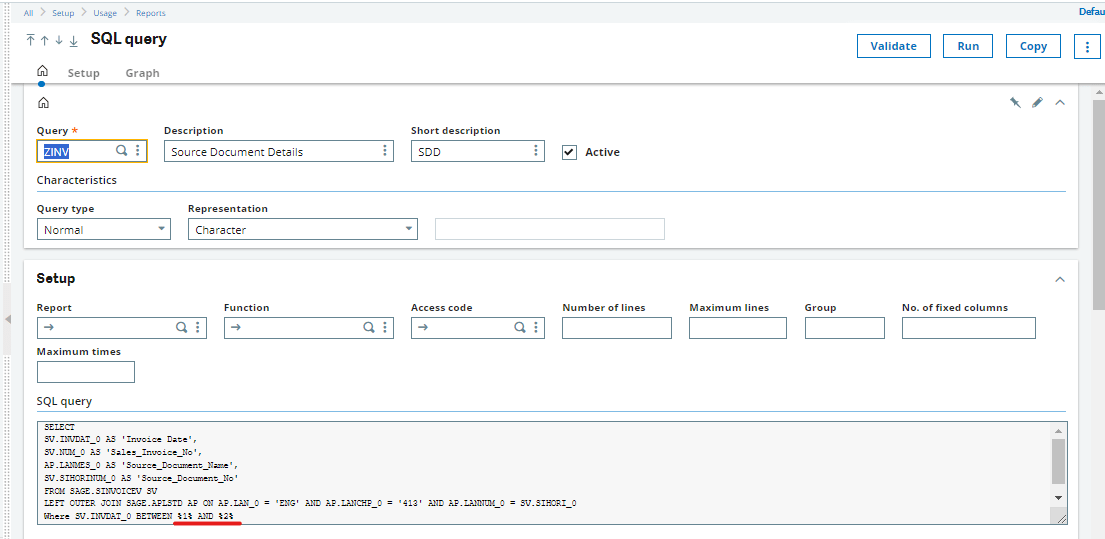Pin the header section with pushpin icon
Screen dimensions: 1105x539
[x=1015, y=103]
